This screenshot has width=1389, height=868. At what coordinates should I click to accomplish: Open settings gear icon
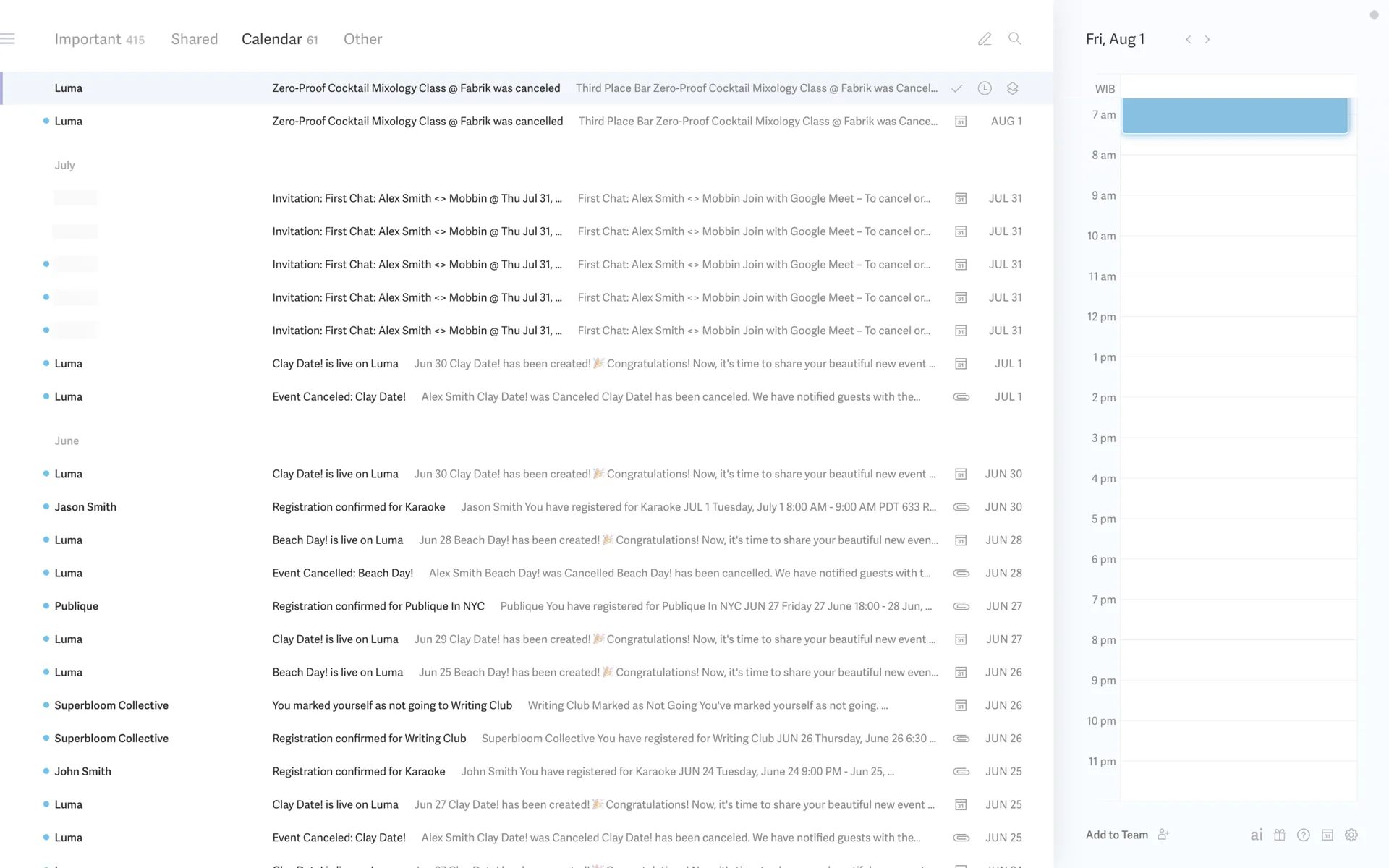coord(1351,835)
